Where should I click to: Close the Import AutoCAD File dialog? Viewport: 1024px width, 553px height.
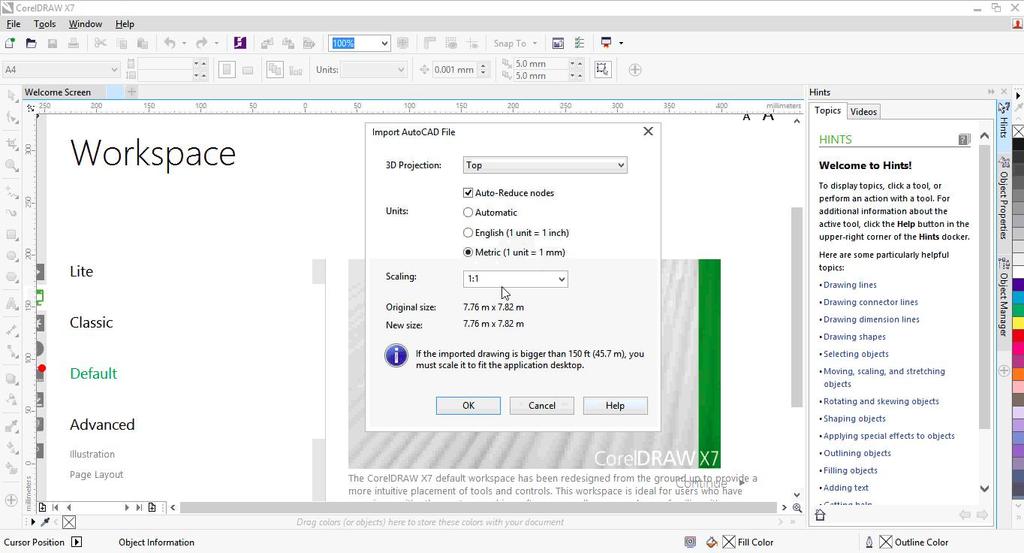(x=648, y=131)
